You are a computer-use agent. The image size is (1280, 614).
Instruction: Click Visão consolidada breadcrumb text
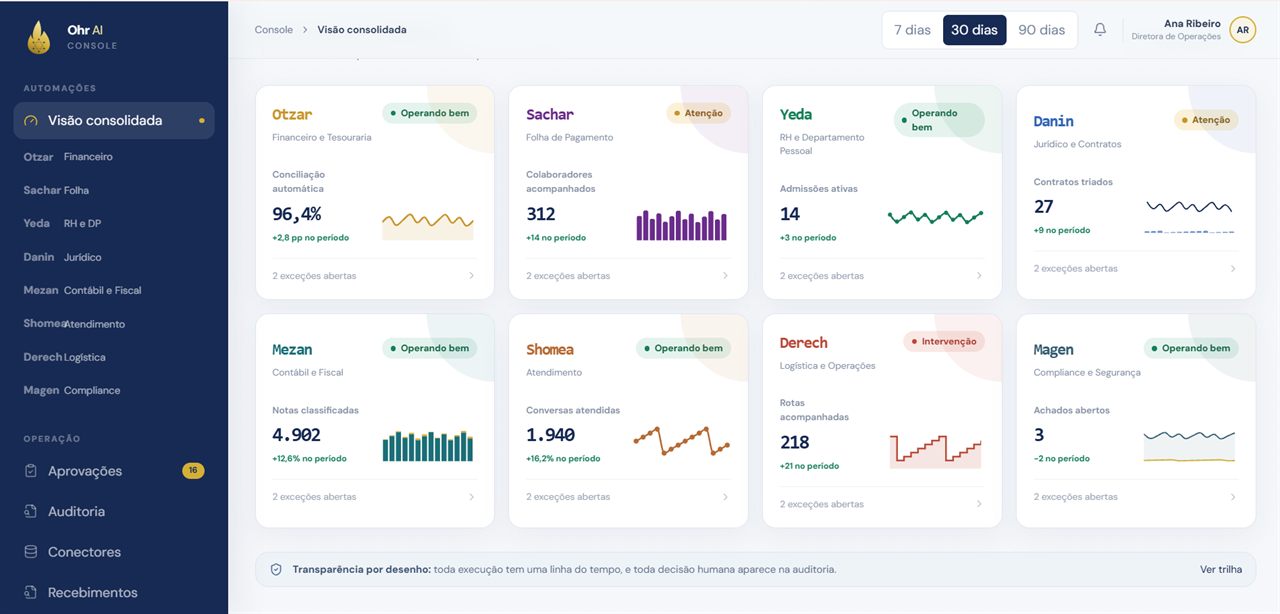point(362,30)
